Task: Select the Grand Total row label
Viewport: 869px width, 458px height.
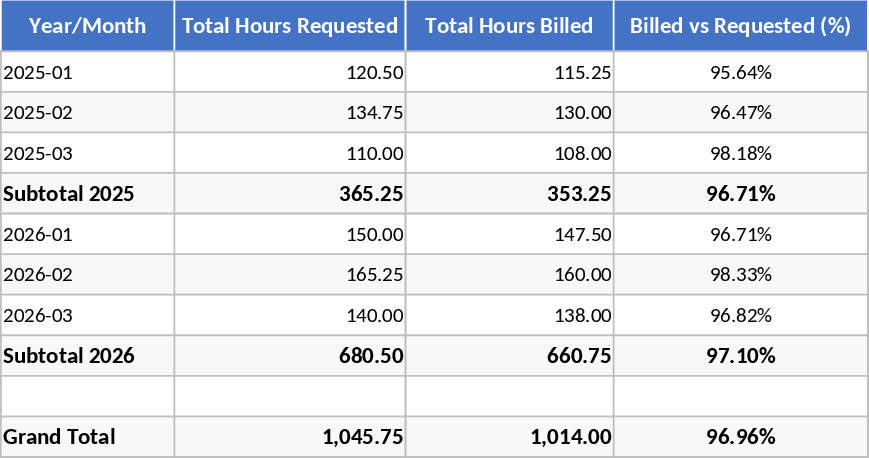Action: pyautogui.click(x=60, y=437)
